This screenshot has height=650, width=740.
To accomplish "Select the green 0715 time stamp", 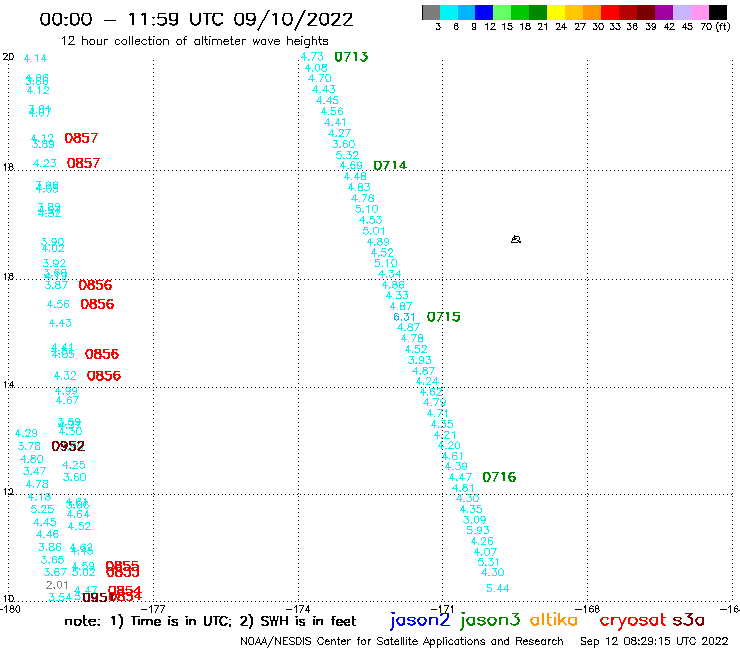I will coord(444,317).
